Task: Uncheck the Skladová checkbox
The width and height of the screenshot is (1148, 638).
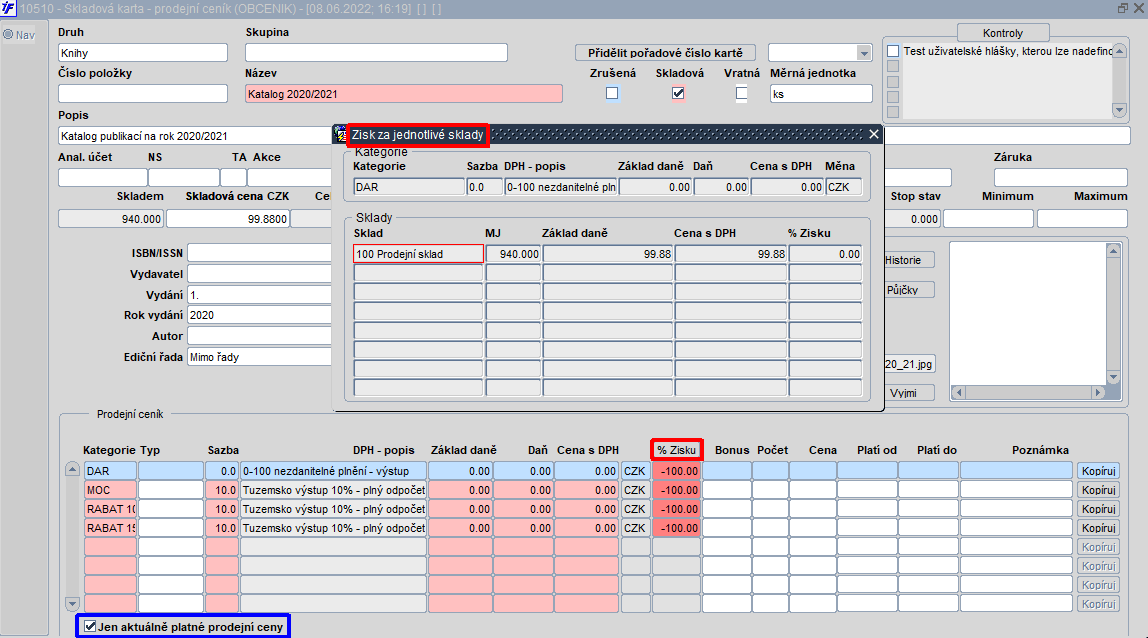Action: point(678,93)
